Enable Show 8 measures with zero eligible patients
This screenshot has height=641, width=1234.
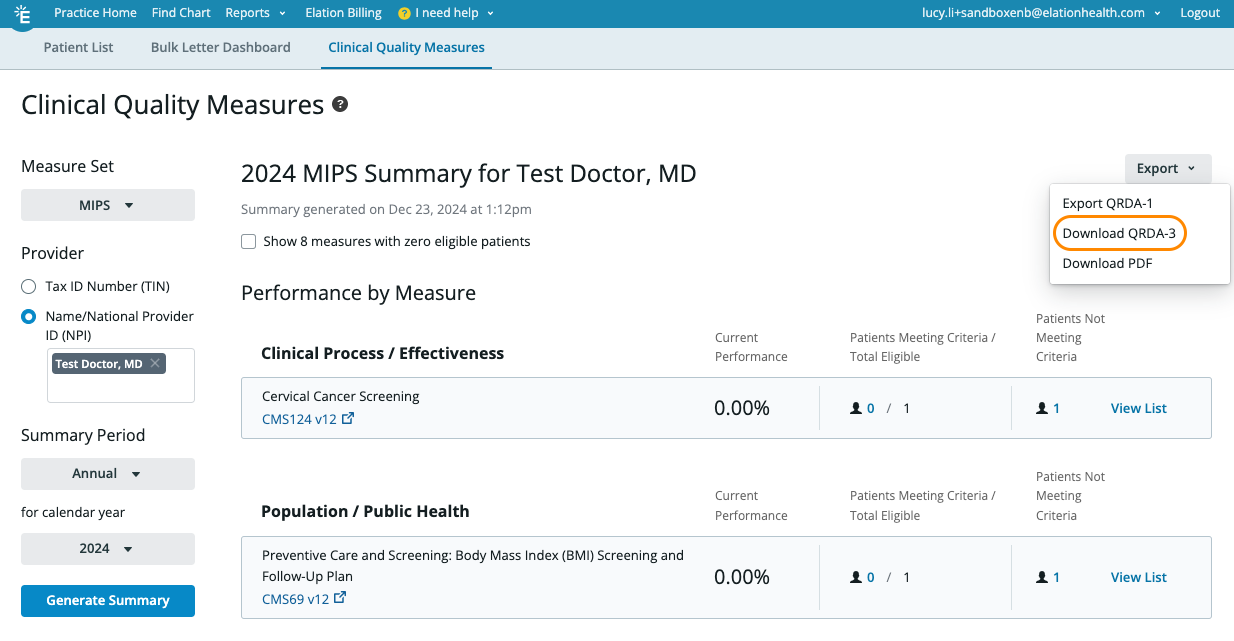click(x=249, y=241)
